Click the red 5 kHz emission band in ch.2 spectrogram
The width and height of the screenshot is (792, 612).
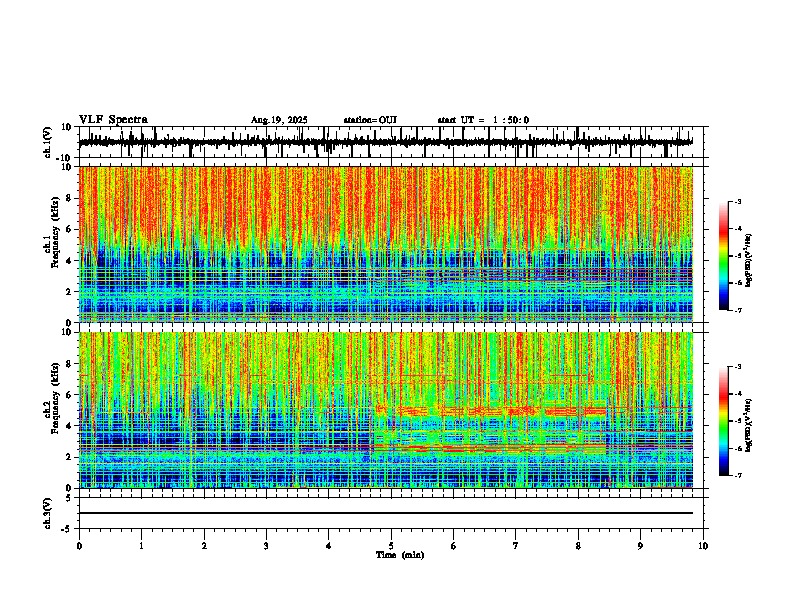point(490,411)
